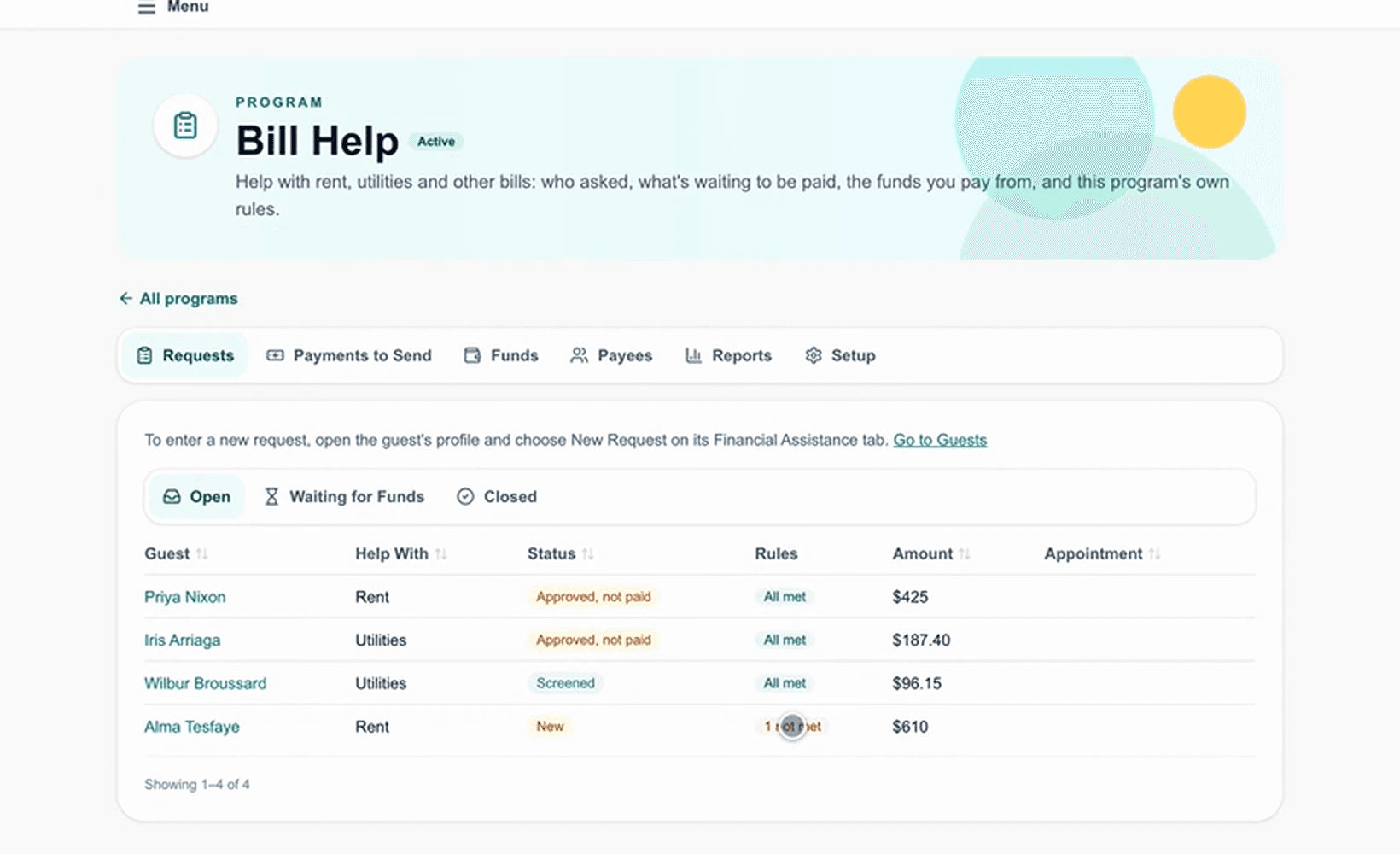The width and height of the screenshot is (1400, 854).
Task: Click the hourglass icon on Waiting for Funds
Action: (x=271, y=496)
